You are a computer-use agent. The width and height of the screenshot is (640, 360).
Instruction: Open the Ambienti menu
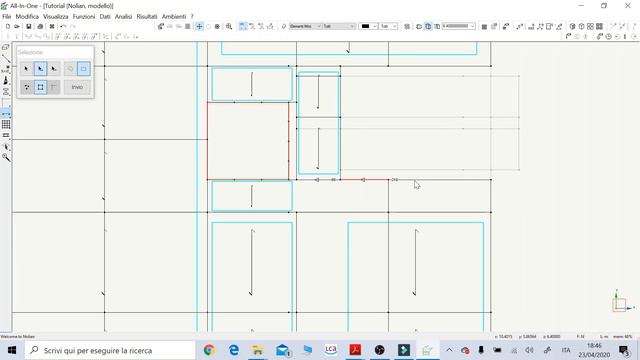(174, 16)
